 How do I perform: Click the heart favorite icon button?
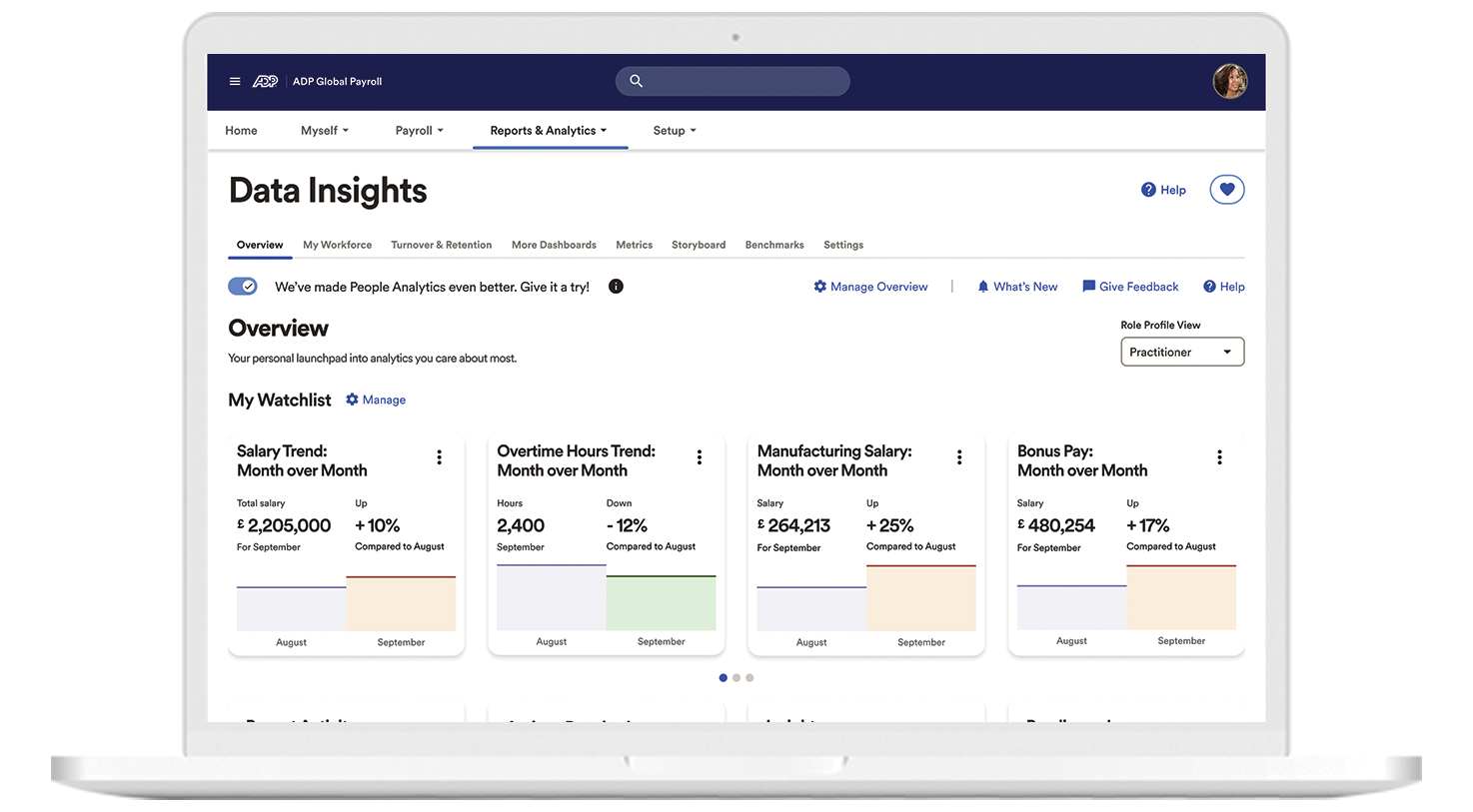click(1226, 190)
